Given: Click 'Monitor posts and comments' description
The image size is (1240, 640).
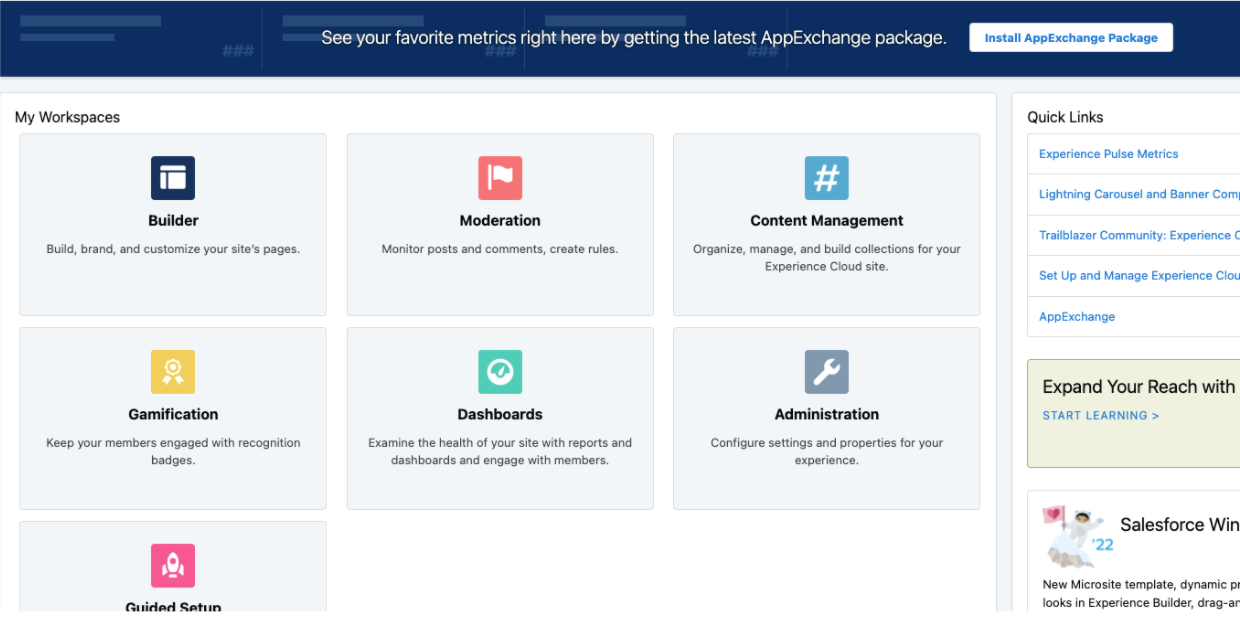Looking at the screenshot, I should tap(500, 249).
